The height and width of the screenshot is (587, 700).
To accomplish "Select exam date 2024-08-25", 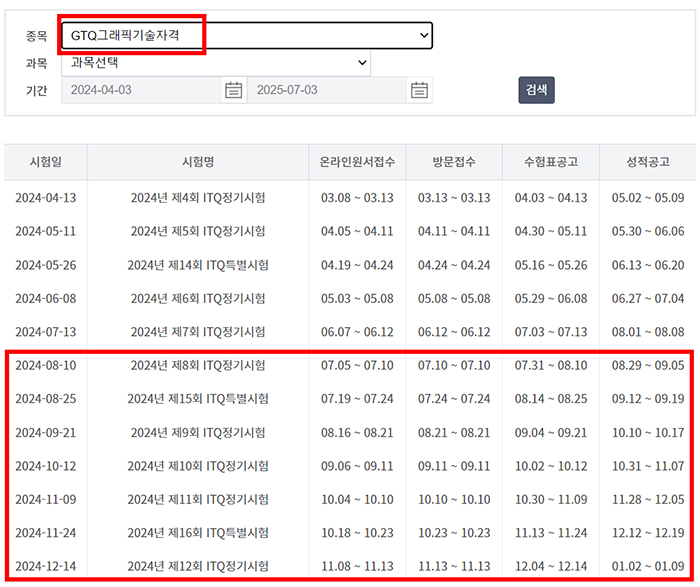I will pos(46,399).
